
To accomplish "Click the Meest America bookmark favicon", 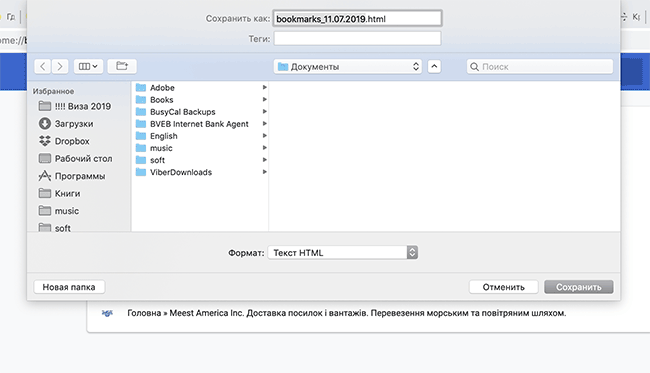I will coord(107,313).
